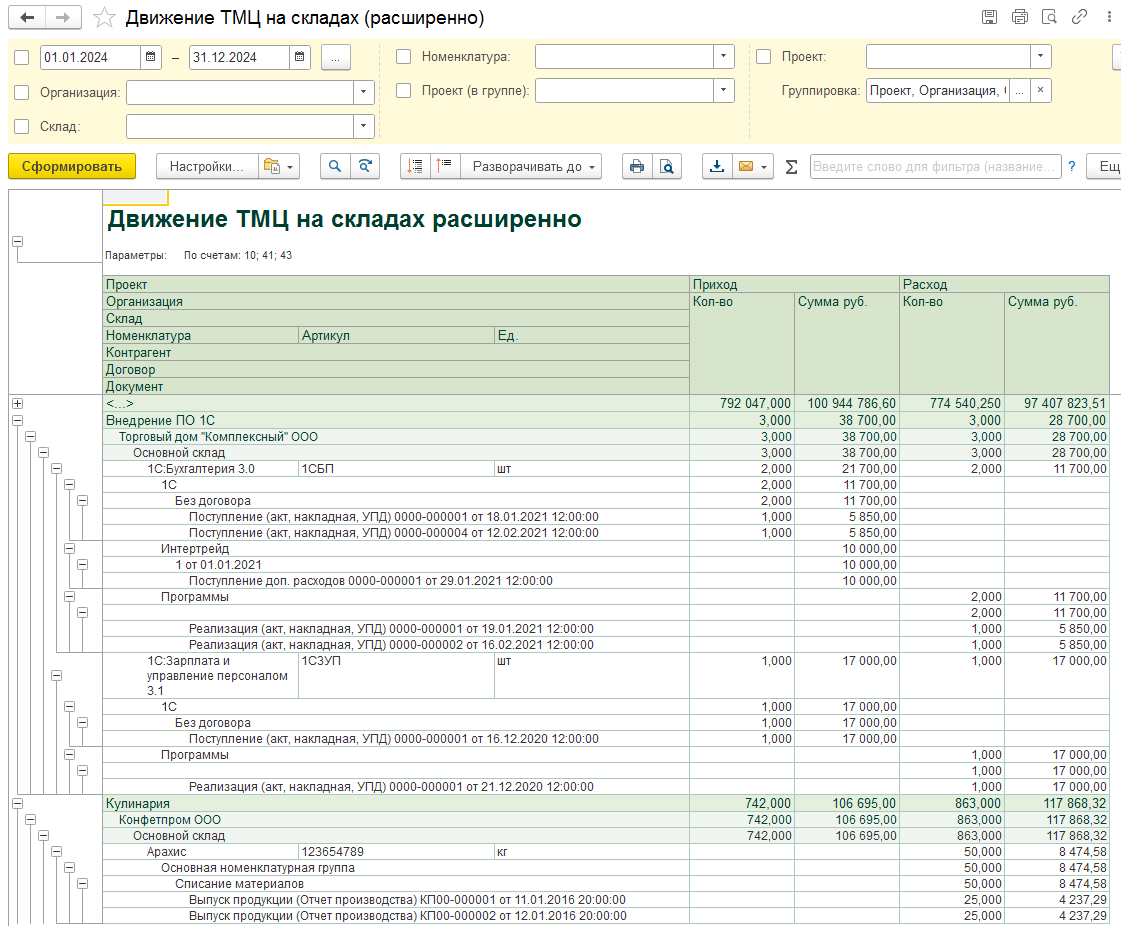Collapse Внедрение ПО 1С group
The height and width of the screenshot is (926, 1121).
click(17, 420)
